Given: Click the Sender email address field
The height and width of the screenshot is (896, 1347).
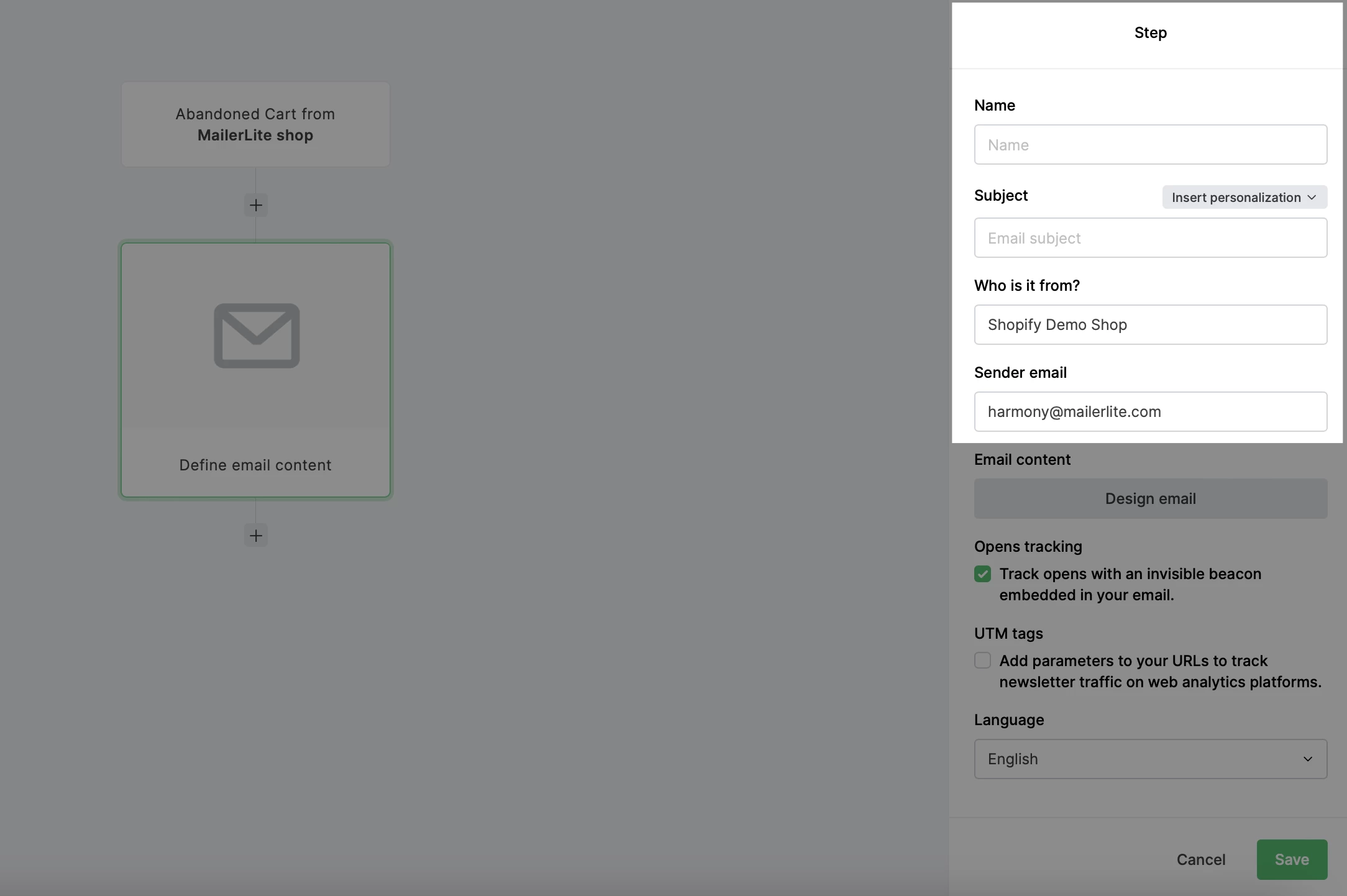Looking at the screenshot, I should point(1150,411).
